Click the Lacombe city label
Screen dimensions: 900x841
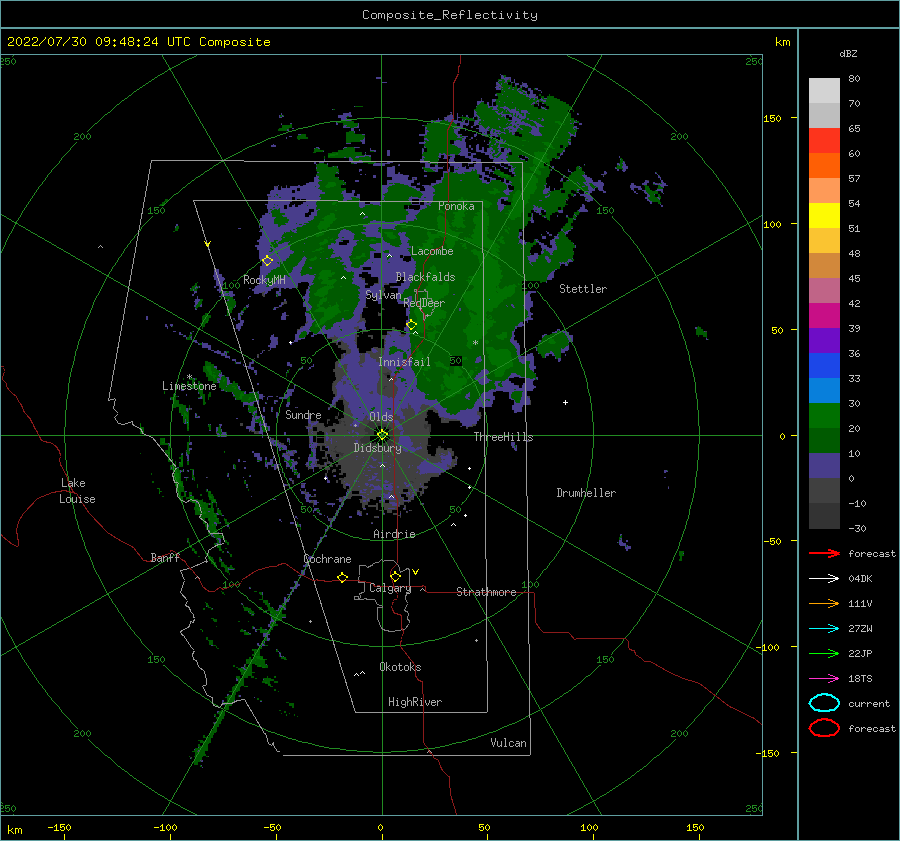click(432, 251)
